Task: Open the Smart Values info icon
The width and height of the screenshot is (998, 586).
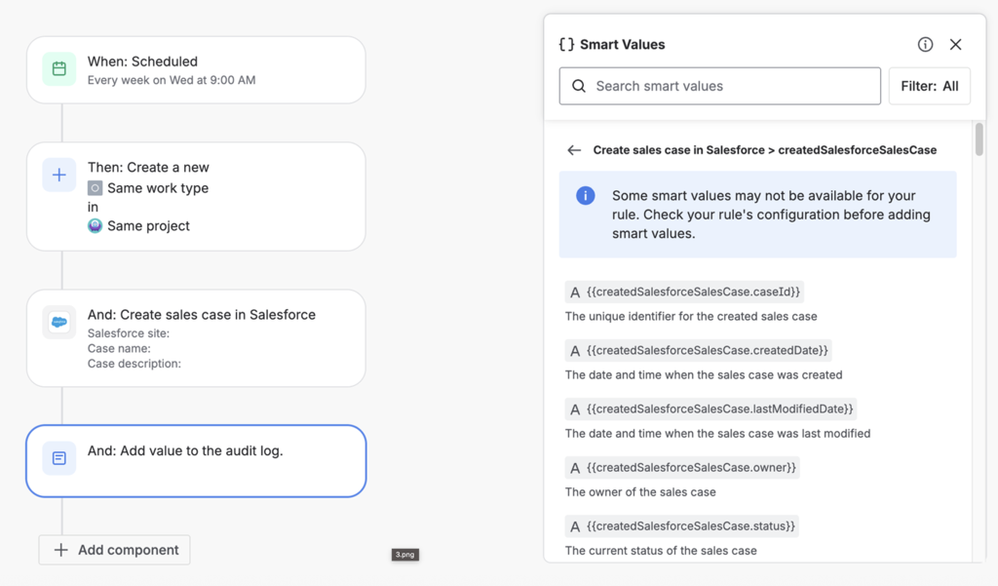Action: pyautogui.click(x=925, y=44)
